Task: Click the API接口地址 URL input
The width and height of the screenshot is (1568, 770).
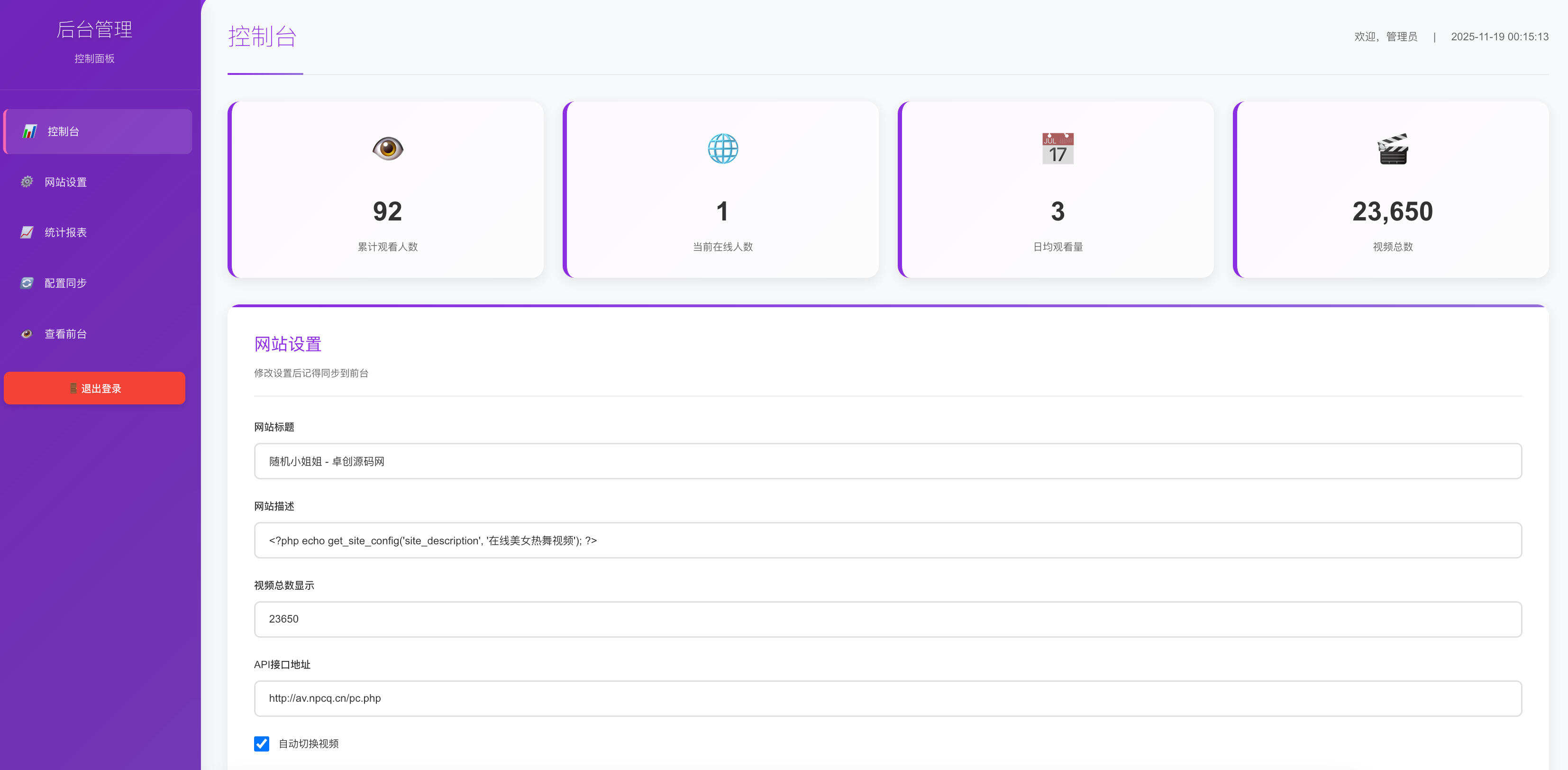Action: coord(887,698)
